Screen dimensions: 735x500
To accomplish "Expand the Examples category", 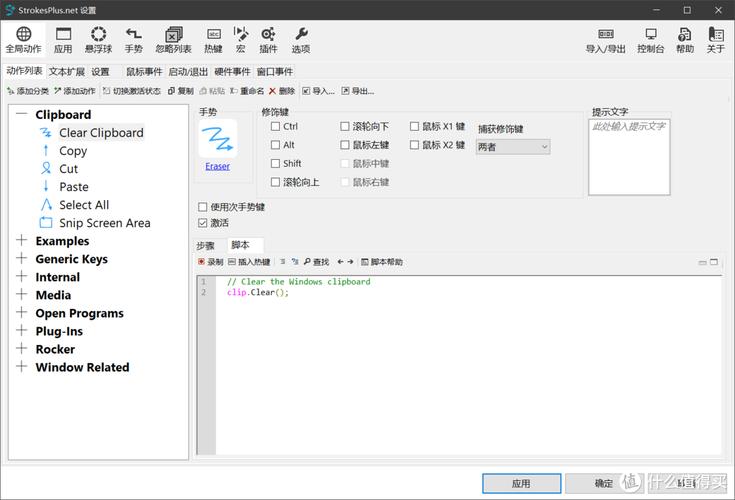I will pos(21,240).
